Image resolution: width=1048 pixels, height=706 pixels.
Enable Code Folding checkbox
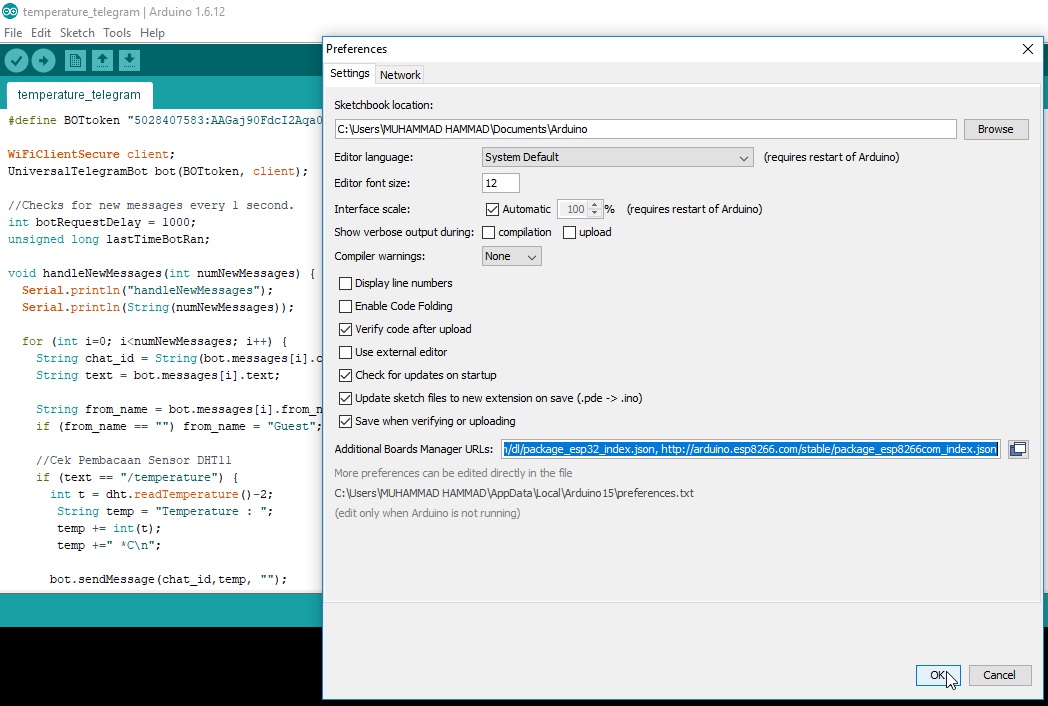coord(346,306)
